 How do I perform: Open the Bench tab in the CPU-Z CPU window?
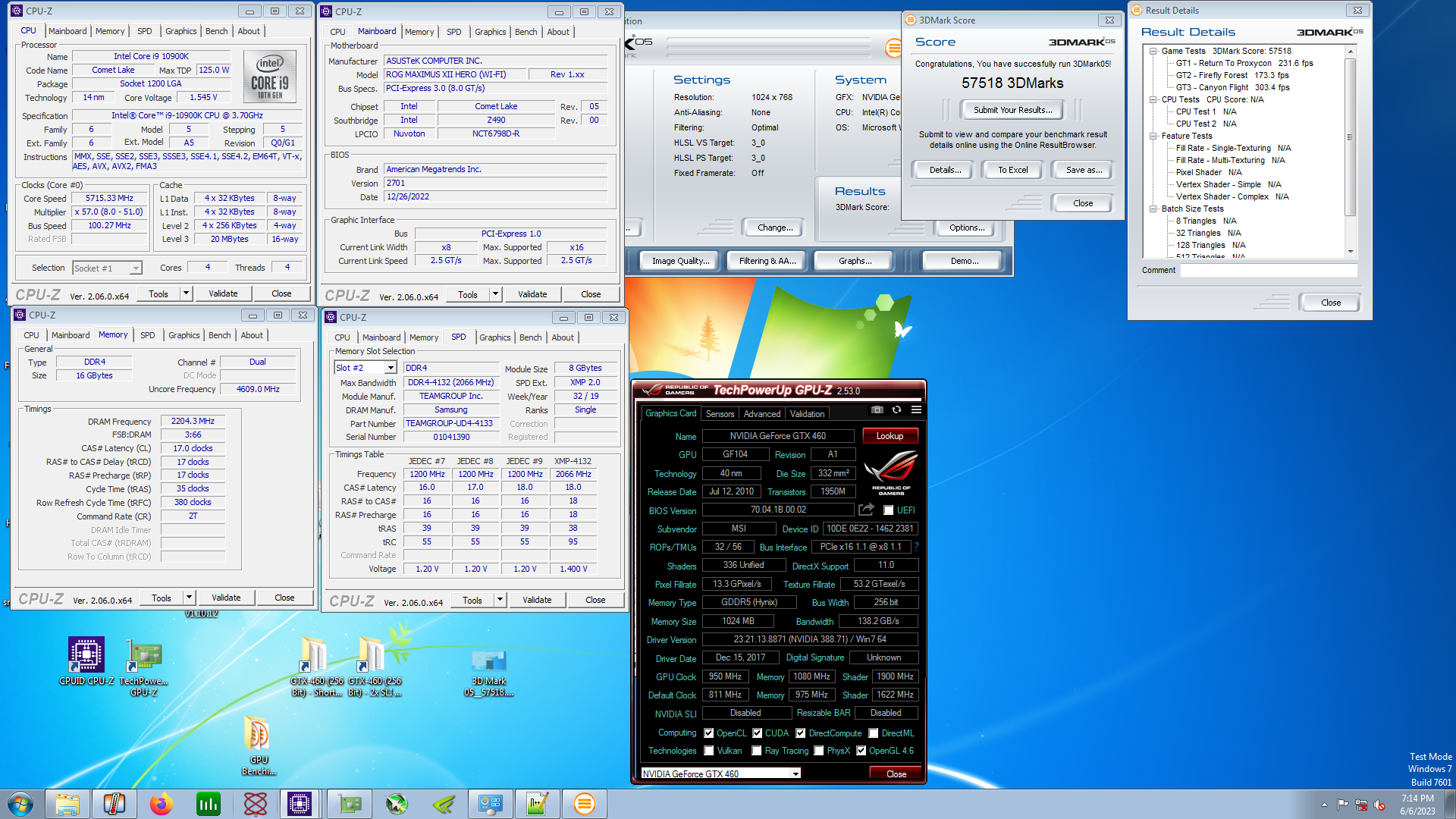pyautogui.click(x=217, y=31)
